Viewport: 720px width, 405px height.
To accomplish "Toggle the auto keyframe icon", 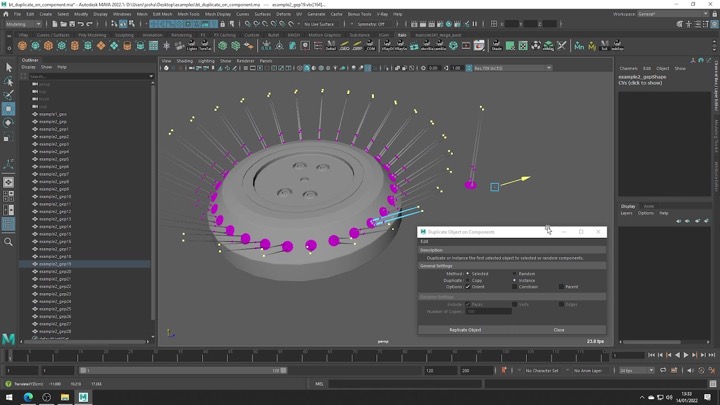I will pyautogui.click(x=504, y=370).
